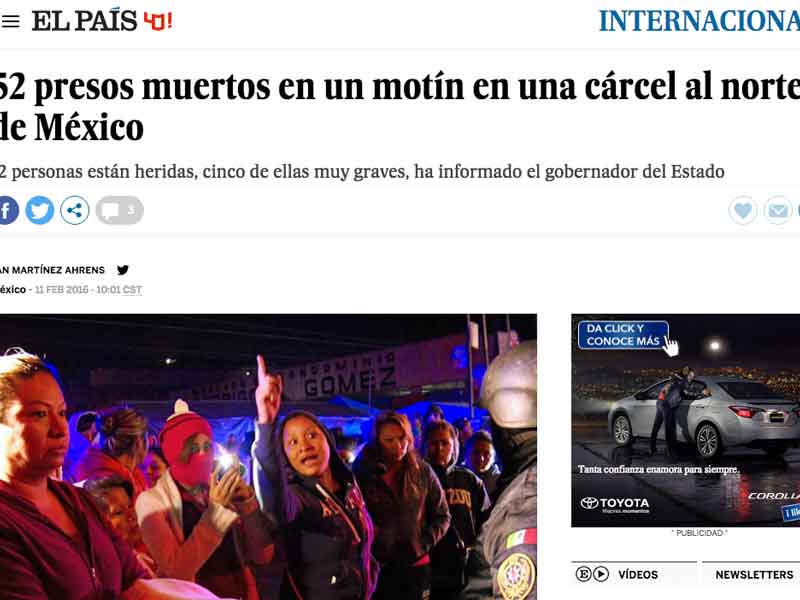Open the NEWSLETTERS tab
This screenshot has height=600, width=800.
(x=754, y=575)
